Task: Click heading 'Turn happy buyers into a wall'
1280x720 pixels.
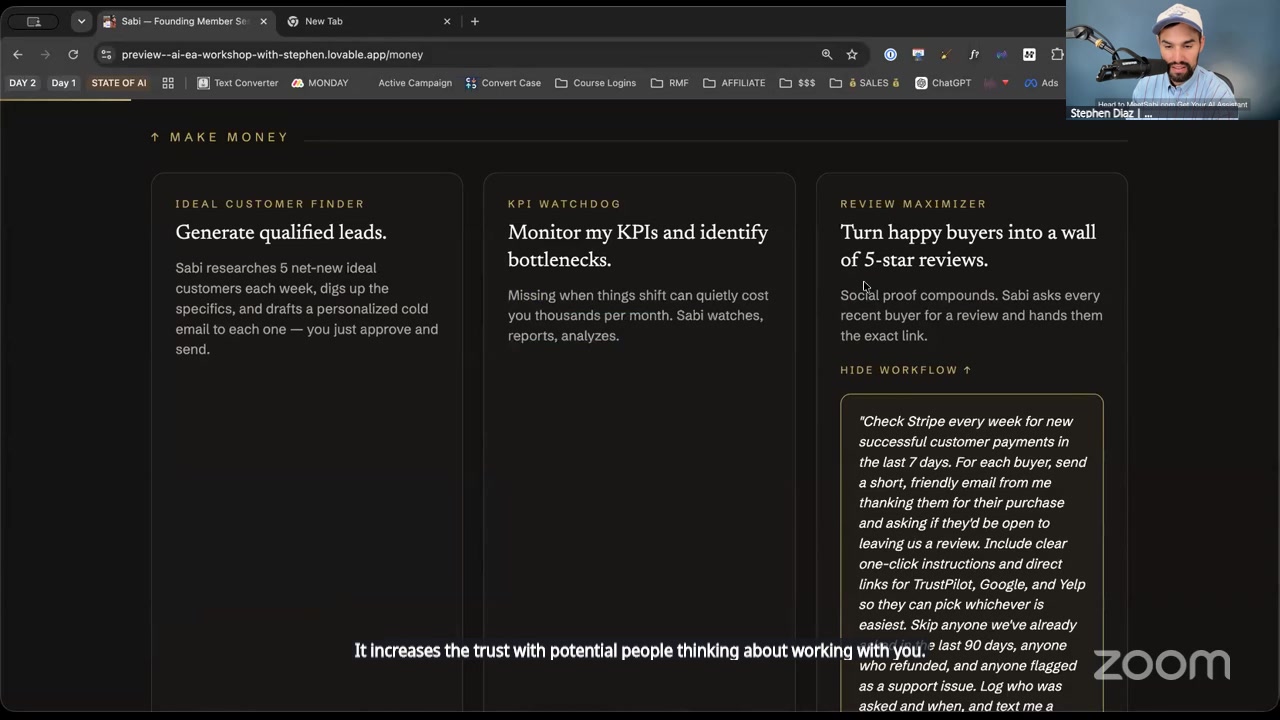Action: [x=968, y=233]
